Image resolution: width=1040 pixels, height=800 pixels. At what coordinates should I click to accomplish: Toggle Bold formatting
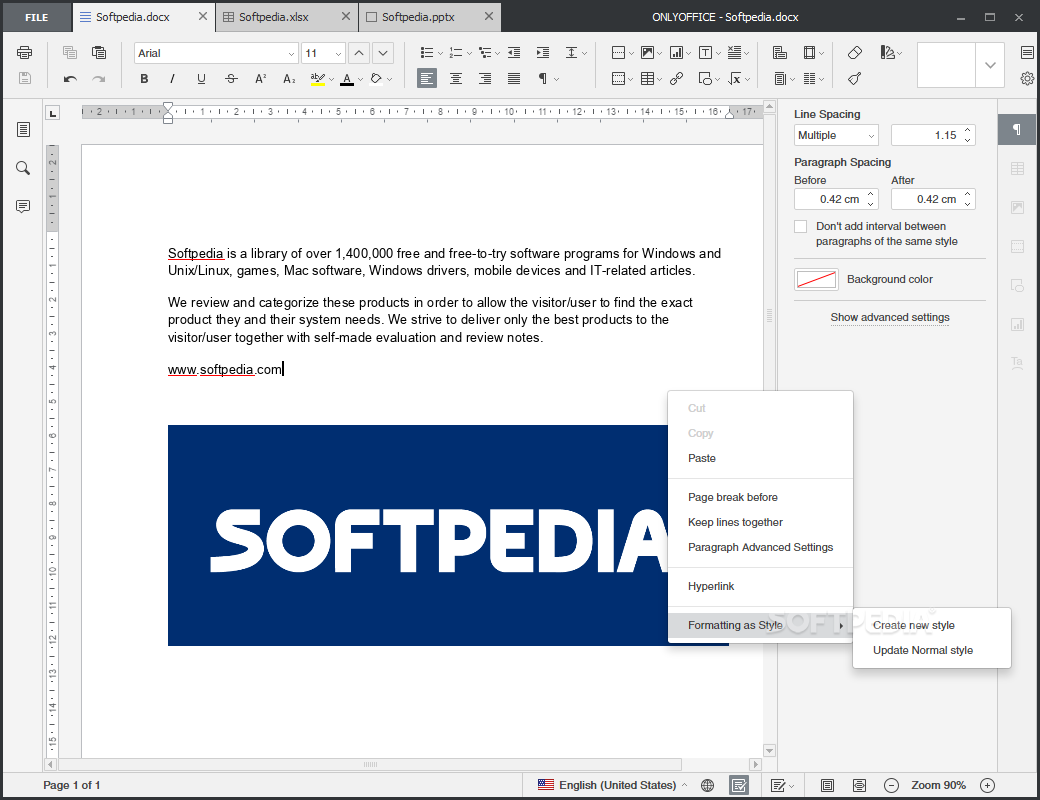(x=144, y=79)
